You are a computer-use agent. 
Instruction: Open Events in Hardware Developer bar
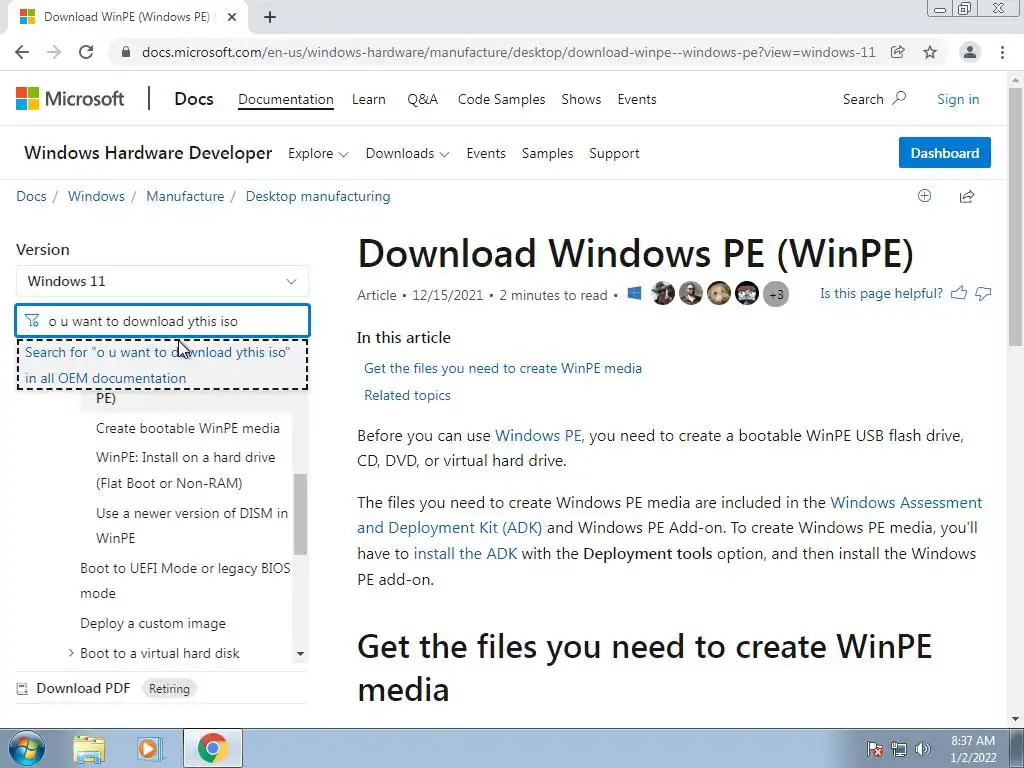pyautogui.click(x=486, y=153)
